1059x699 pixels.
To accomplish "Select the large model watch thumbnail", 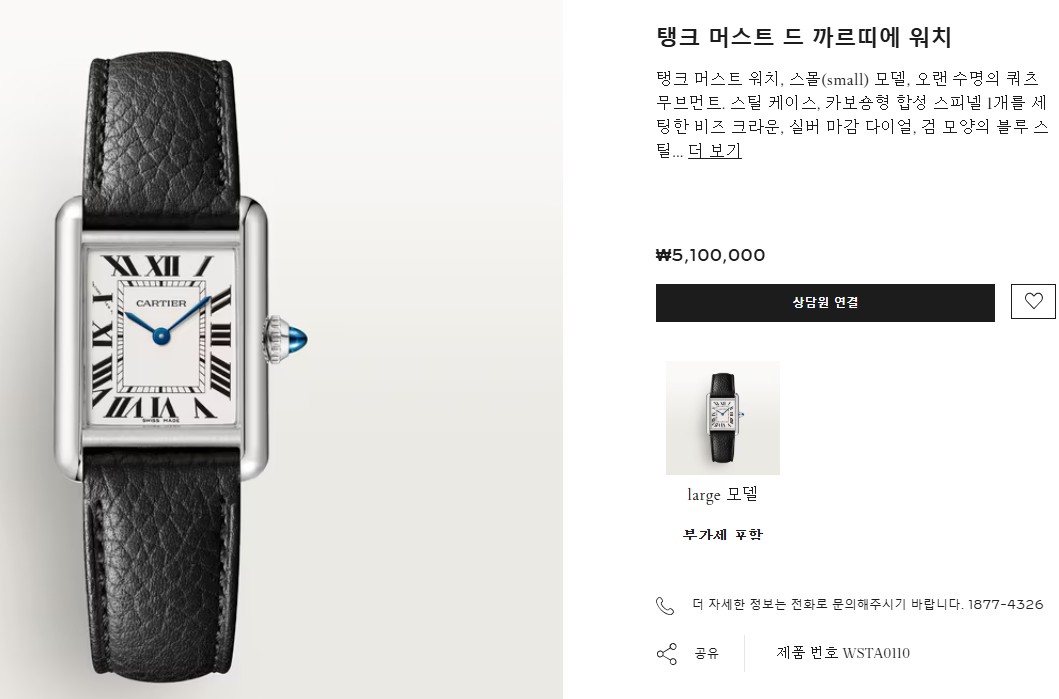I will click(x=723, y=418).
